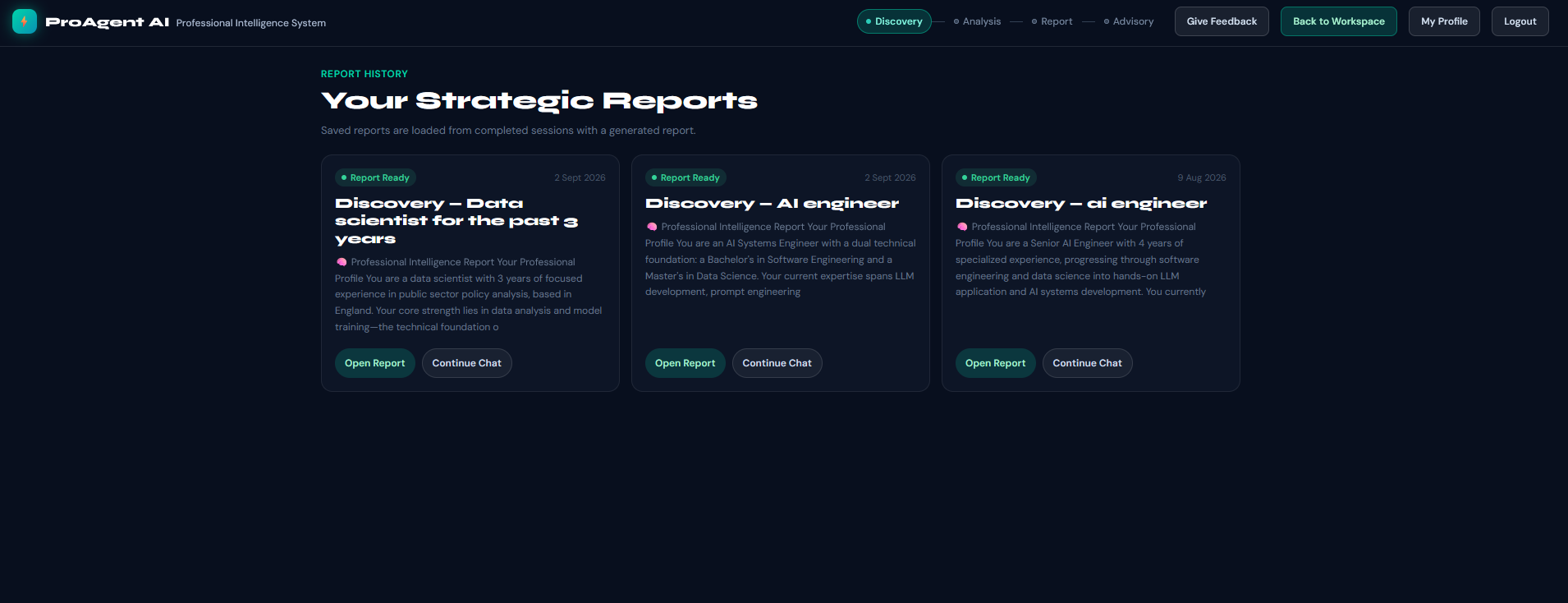The width and height of the screenshot is (1568, 603).
Task: Return via Back to Workspace button
Action: point(1339,21)
